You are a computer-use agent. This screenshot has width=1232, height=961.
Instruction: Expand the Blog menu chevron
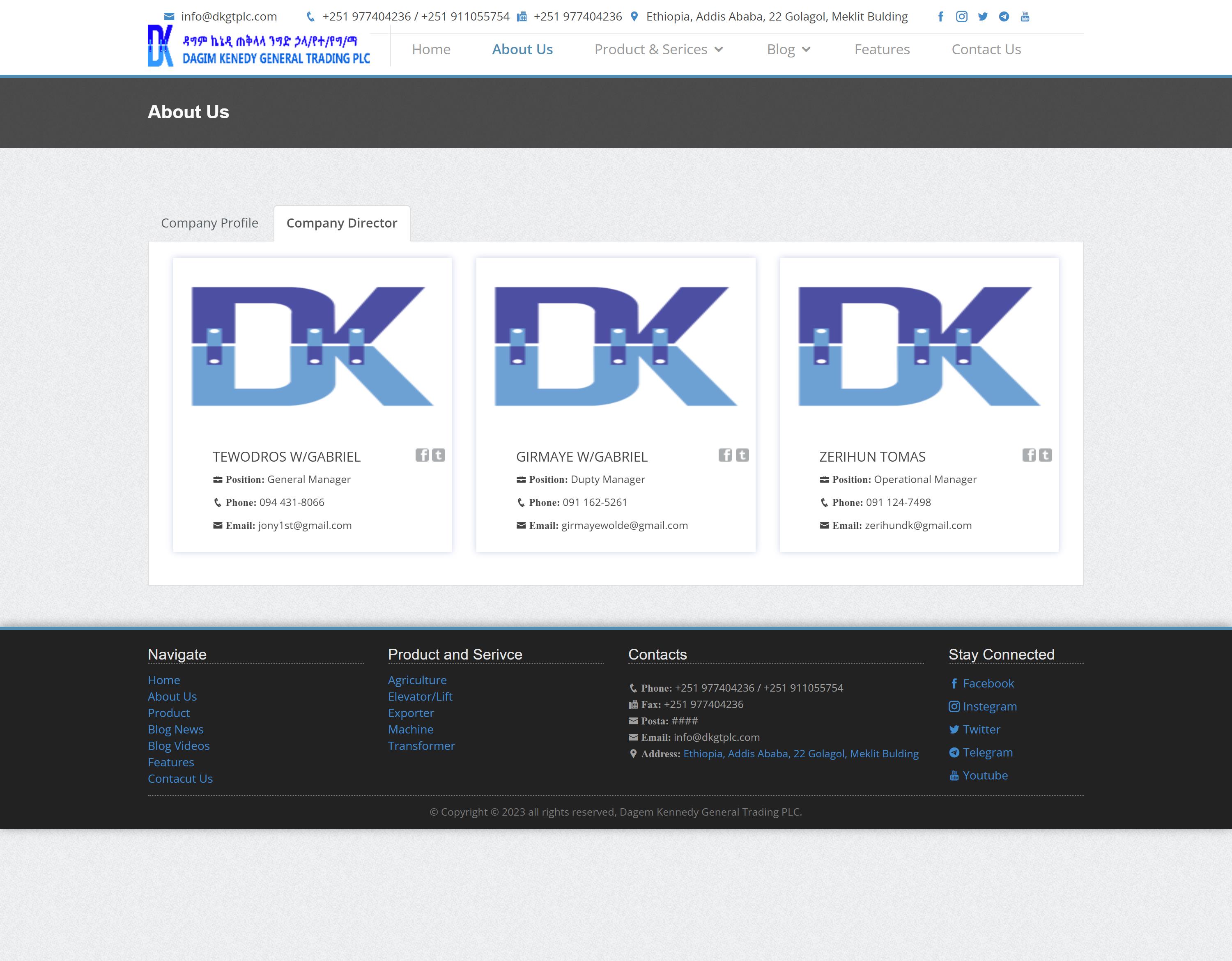pyautogui.click(x=806, y=50)
